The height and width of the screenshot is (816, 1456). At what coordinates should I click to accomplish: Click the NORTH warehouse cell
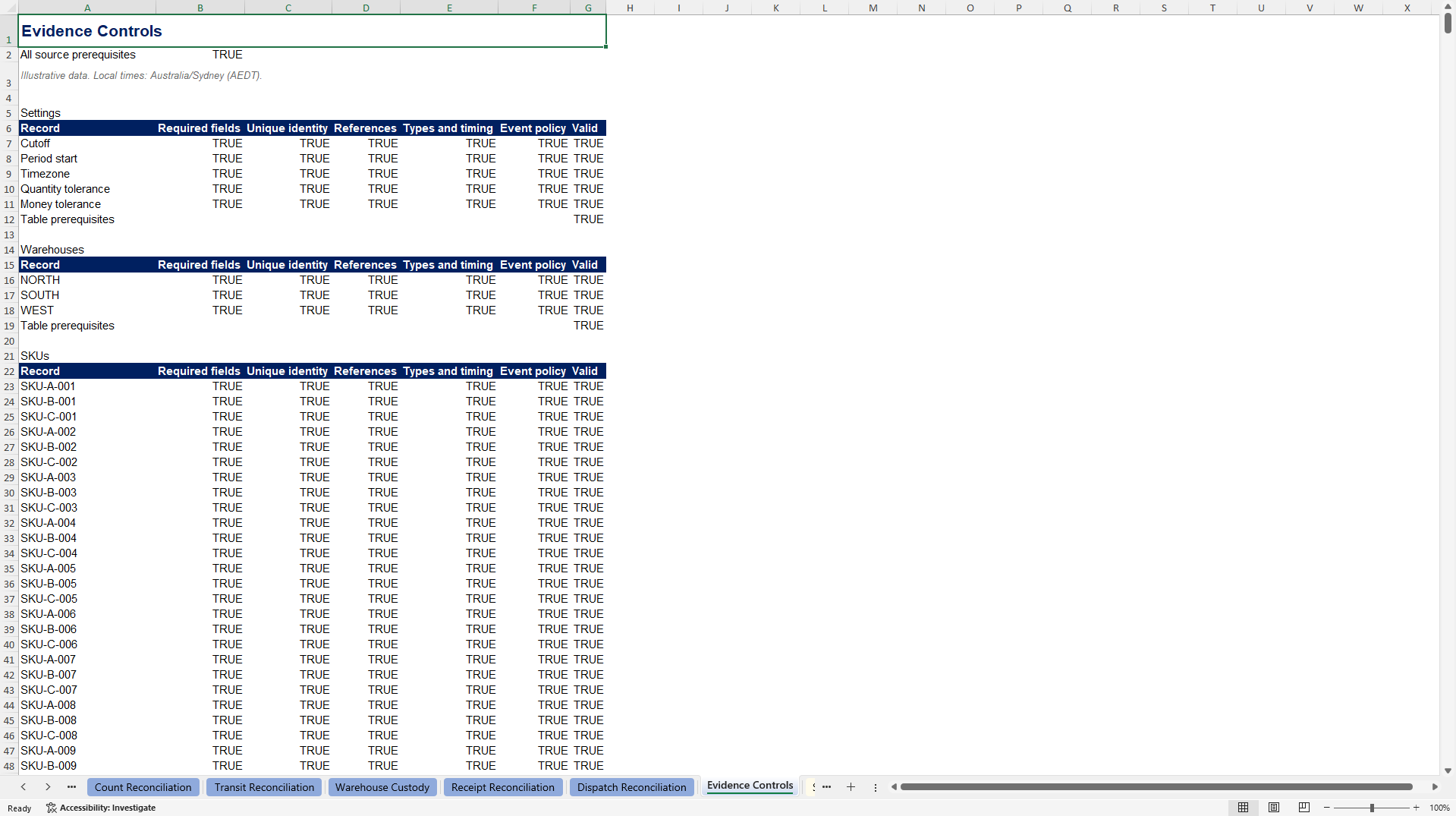pos(87,280)
